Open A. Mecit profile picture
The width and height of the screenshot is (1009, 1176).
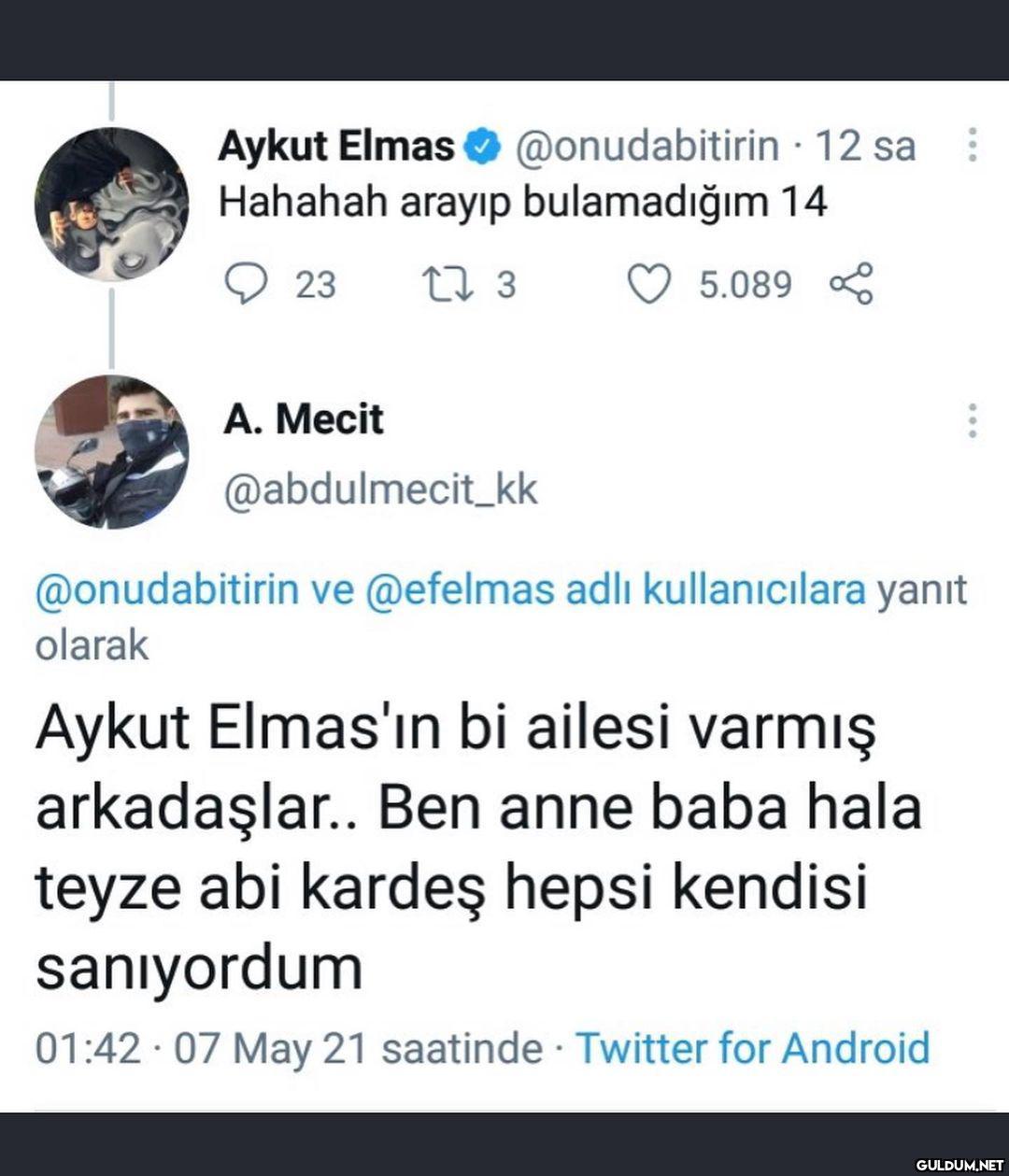click(111, 451)
